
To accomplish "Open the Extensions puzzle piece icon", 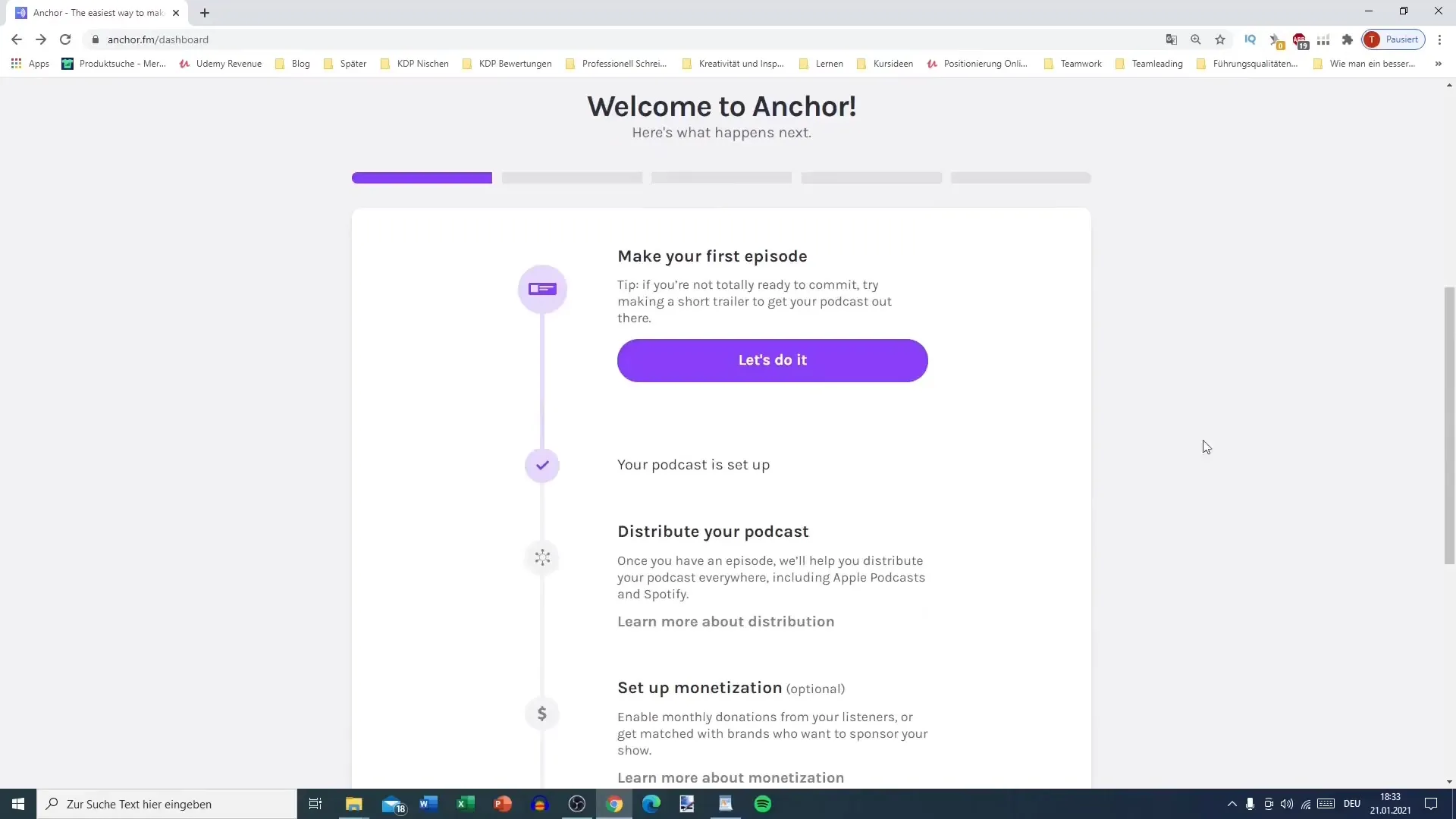I will pos(1348,39).
